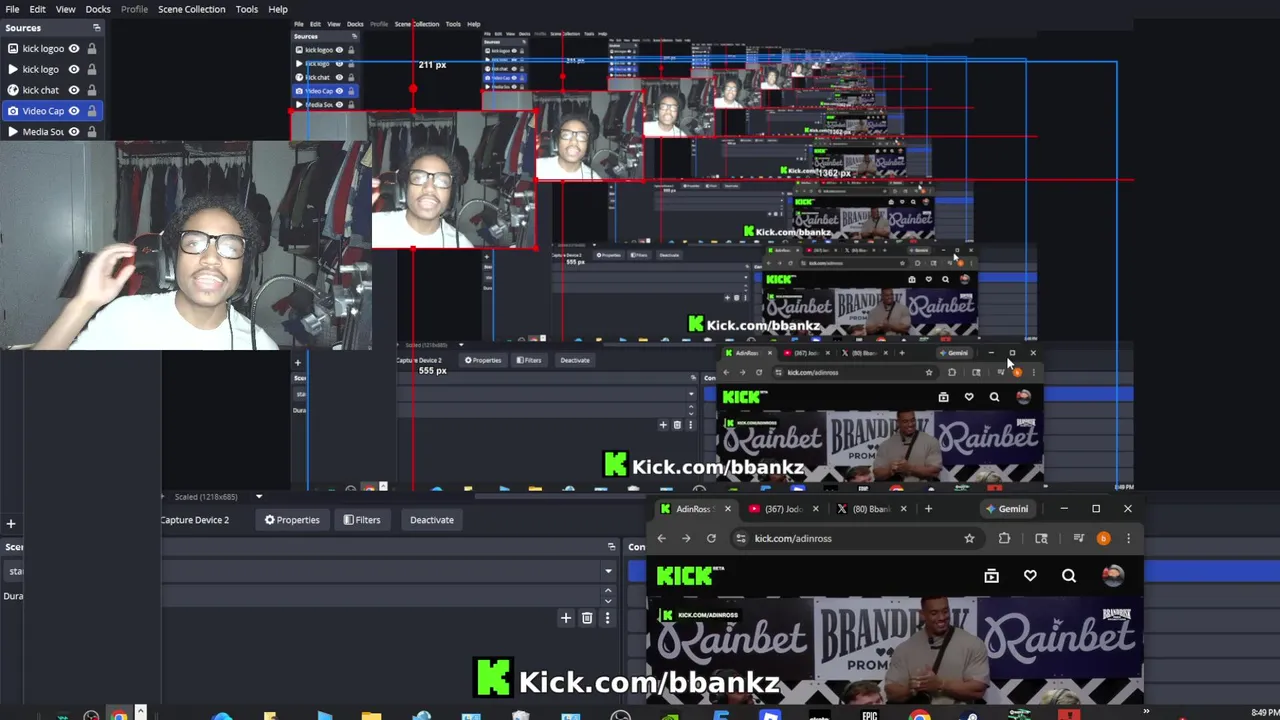
Task: Open the File menu in OBS
Action: tap(12, 9)
